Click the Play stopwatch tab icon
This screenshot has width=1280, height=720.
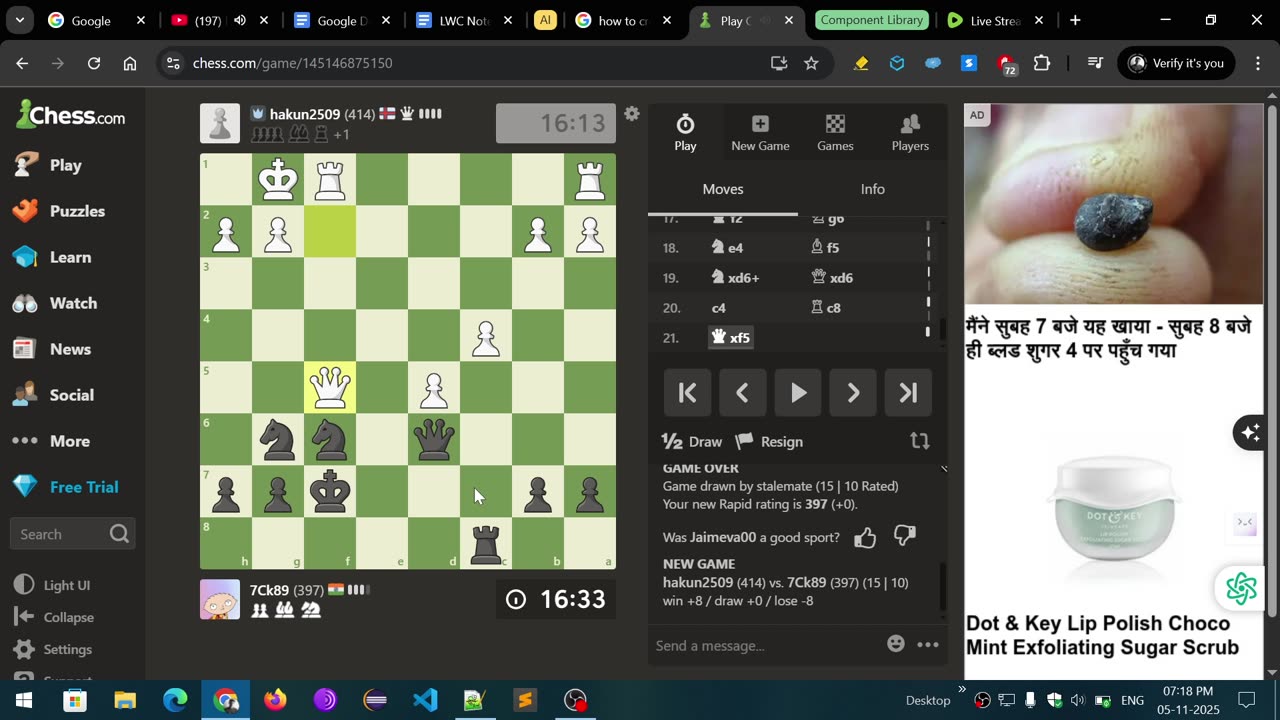pyautogui.click(x=685, y=124)
